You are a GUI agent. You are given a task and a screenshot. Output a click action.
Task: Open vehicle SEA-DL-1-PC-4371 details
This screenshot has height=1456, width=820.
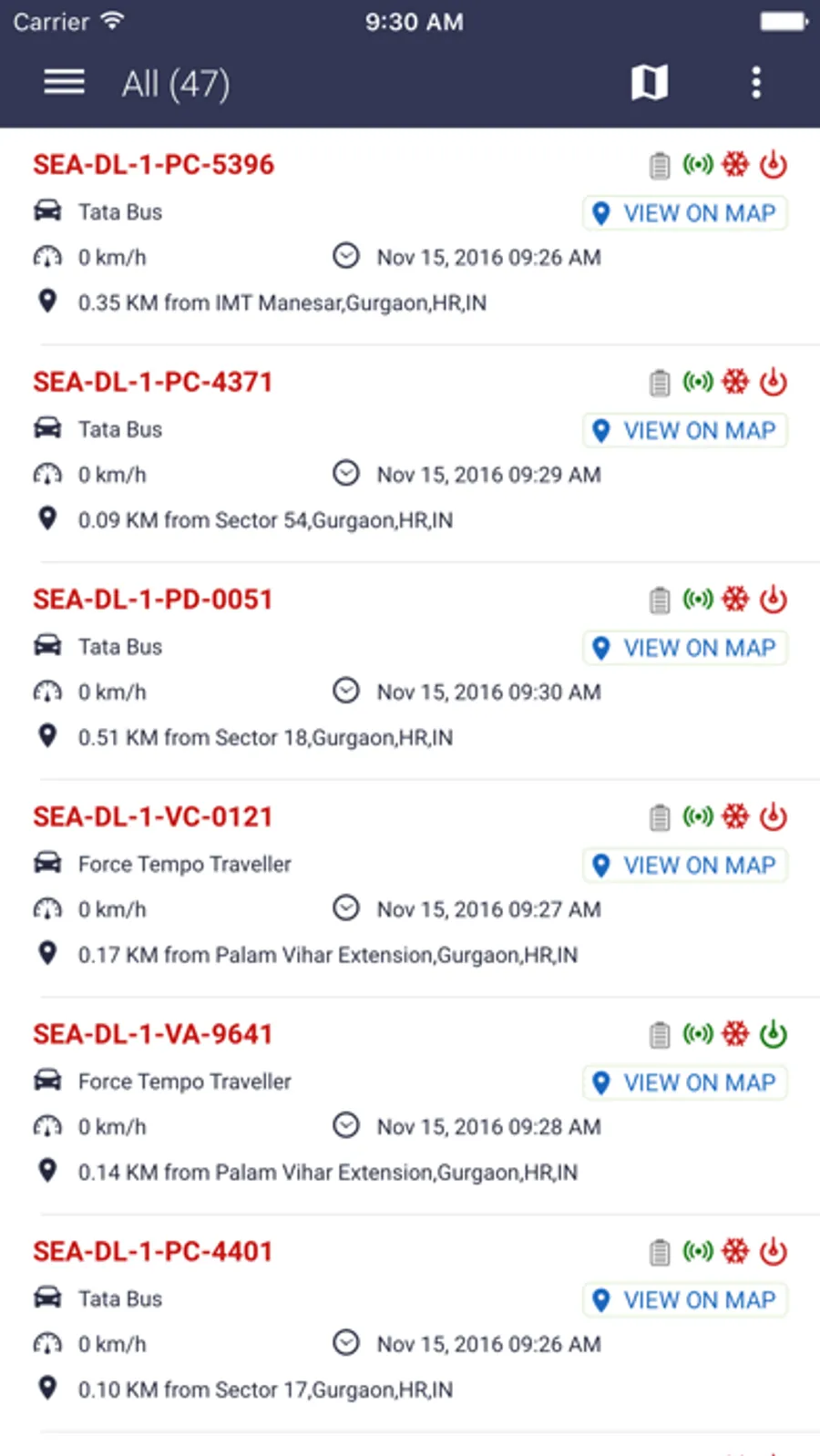pos(153,382)
